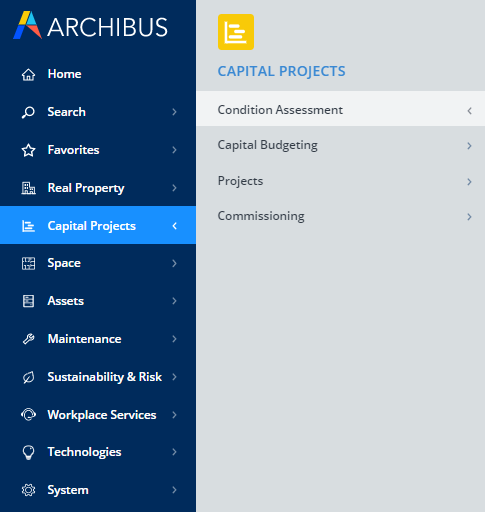Expand the Capital Budgeting chevron

pos(469,146)
